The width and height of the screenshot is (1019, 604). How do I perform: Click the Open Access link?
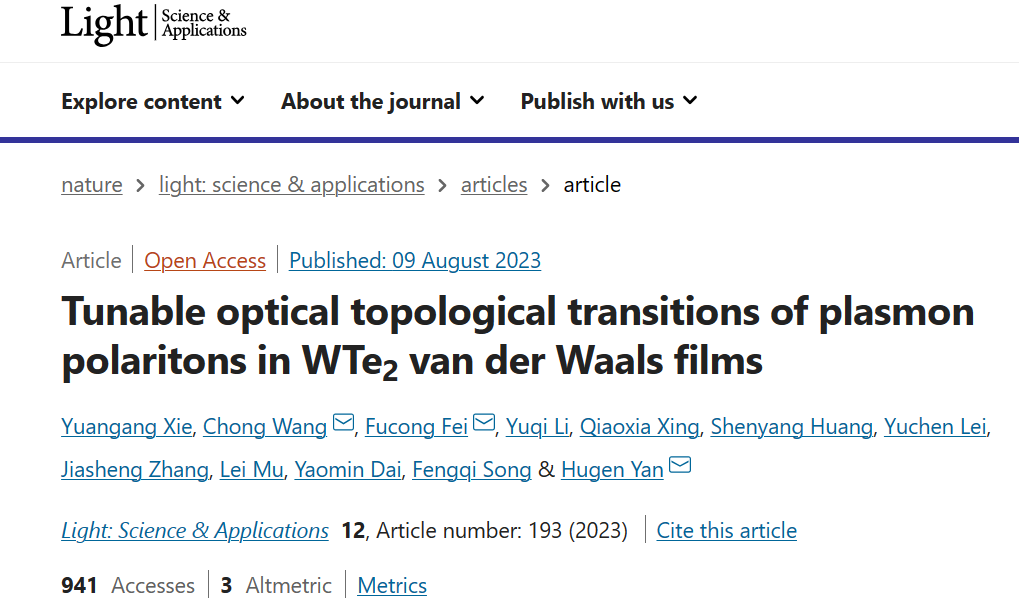(205, 261)
